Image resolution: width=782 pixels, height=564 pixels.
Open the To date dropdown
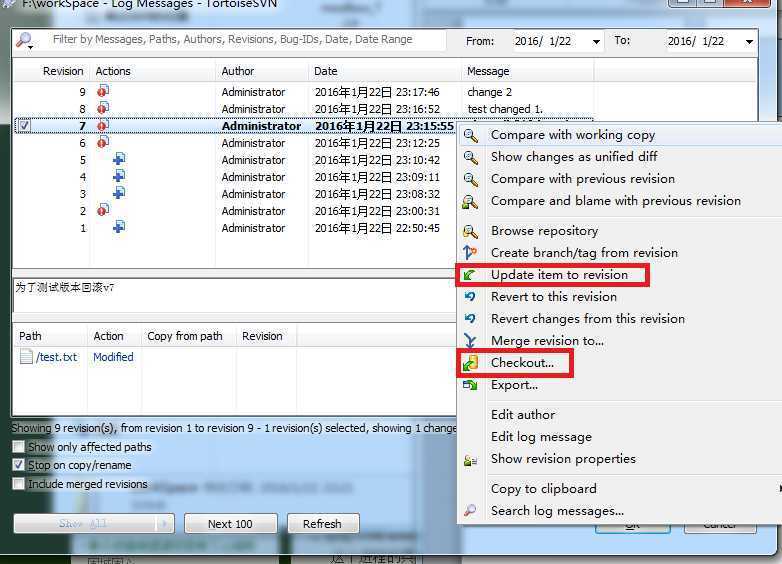tap(749, 42)
